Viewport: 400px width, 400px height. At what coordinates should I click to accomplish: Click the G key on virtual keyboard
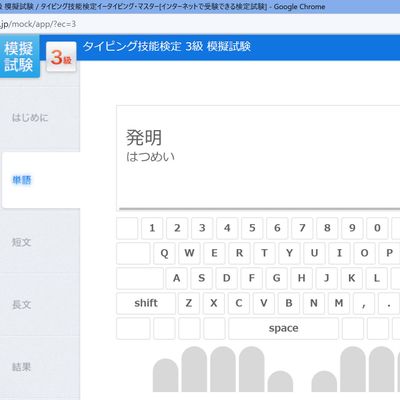coord(277,278)
